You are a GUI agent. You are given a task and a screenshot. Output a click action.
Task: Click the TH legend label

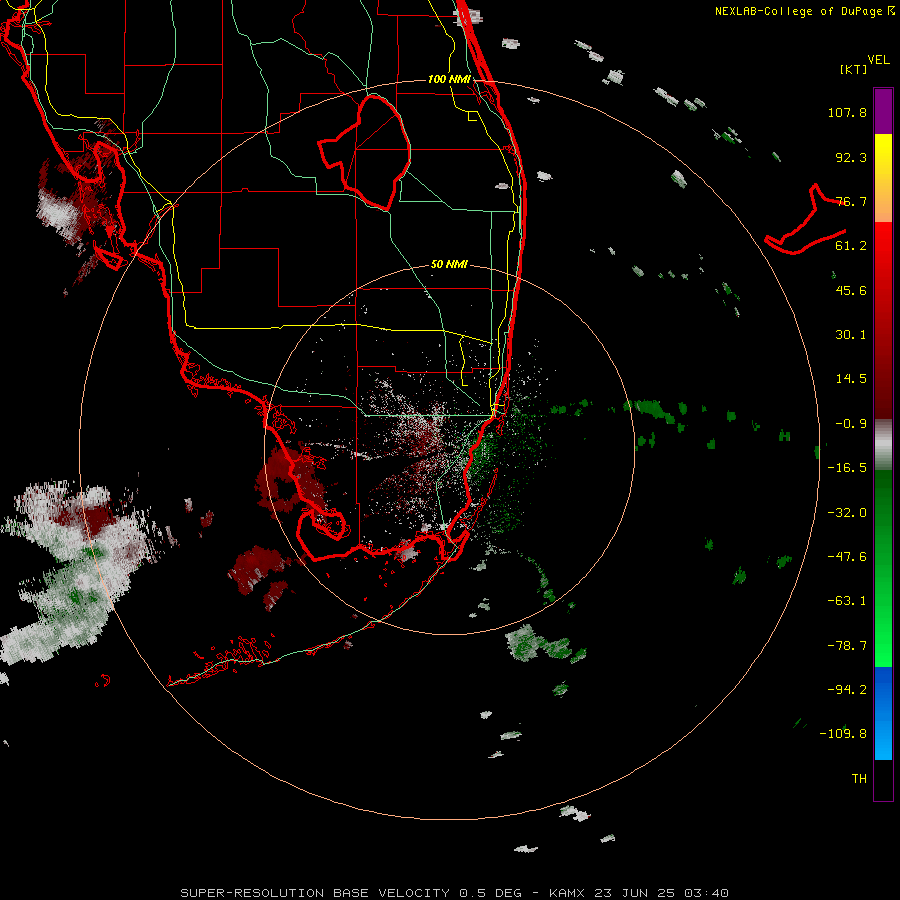point(859,778)
